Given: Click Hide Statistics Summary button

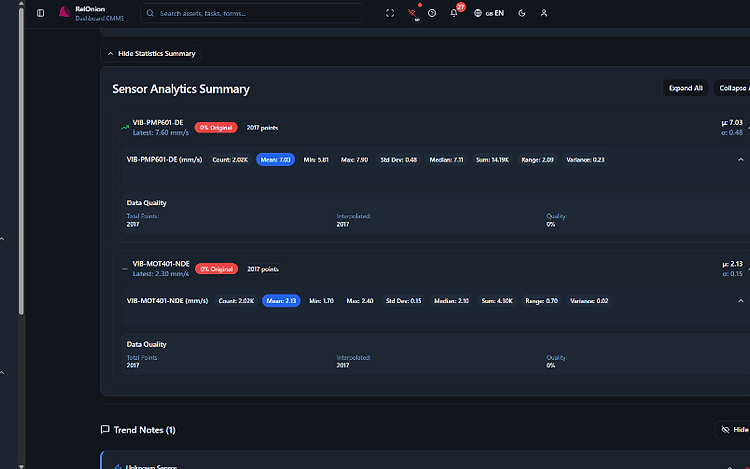Looking at the screenshot, I should [151, 54].
